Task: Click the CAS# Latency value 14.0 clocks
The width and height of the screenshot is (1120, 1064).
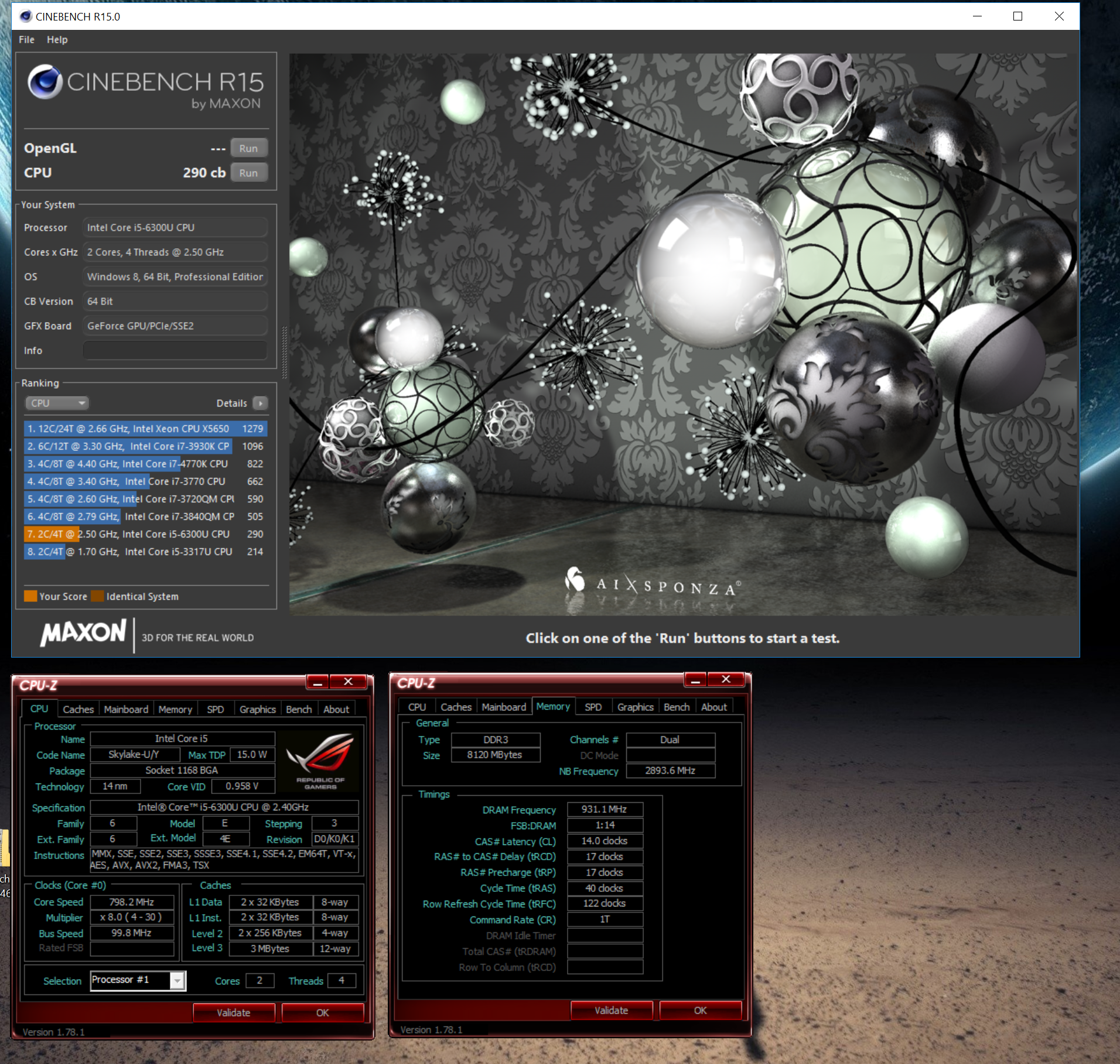Action: point(605,841)
